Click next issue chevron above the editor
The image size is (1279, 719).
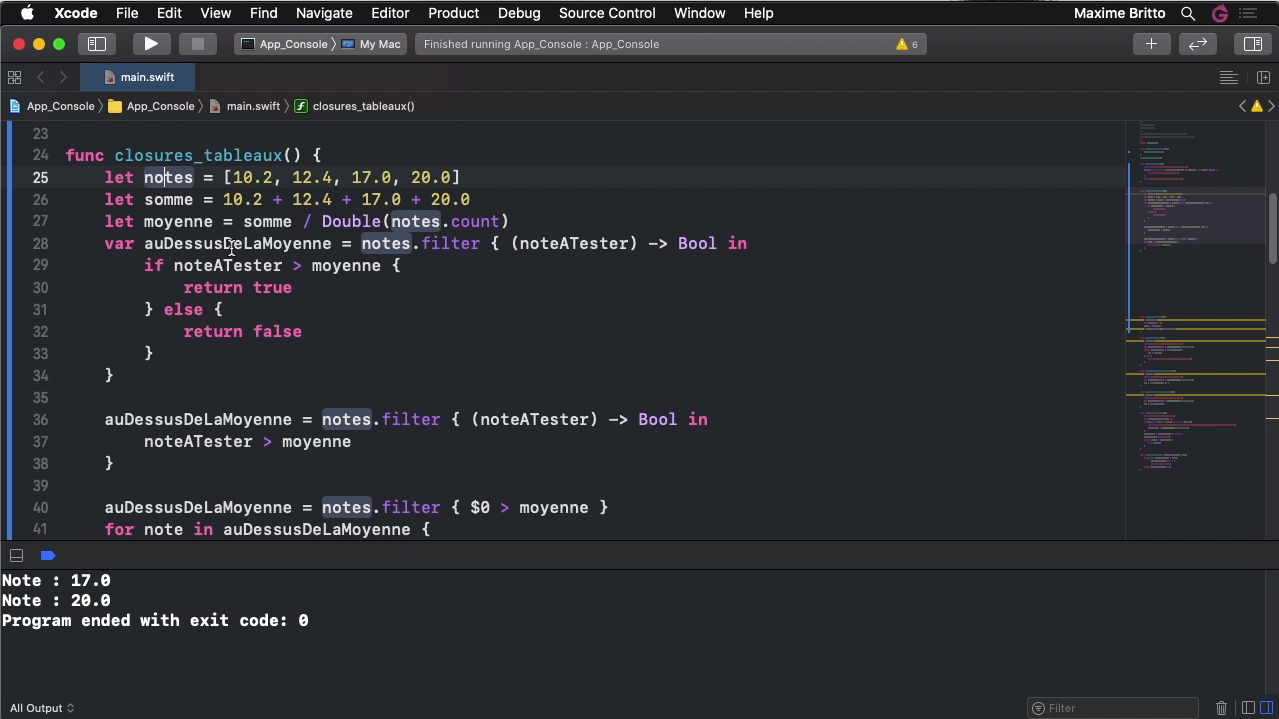[x=1270, y=105]
